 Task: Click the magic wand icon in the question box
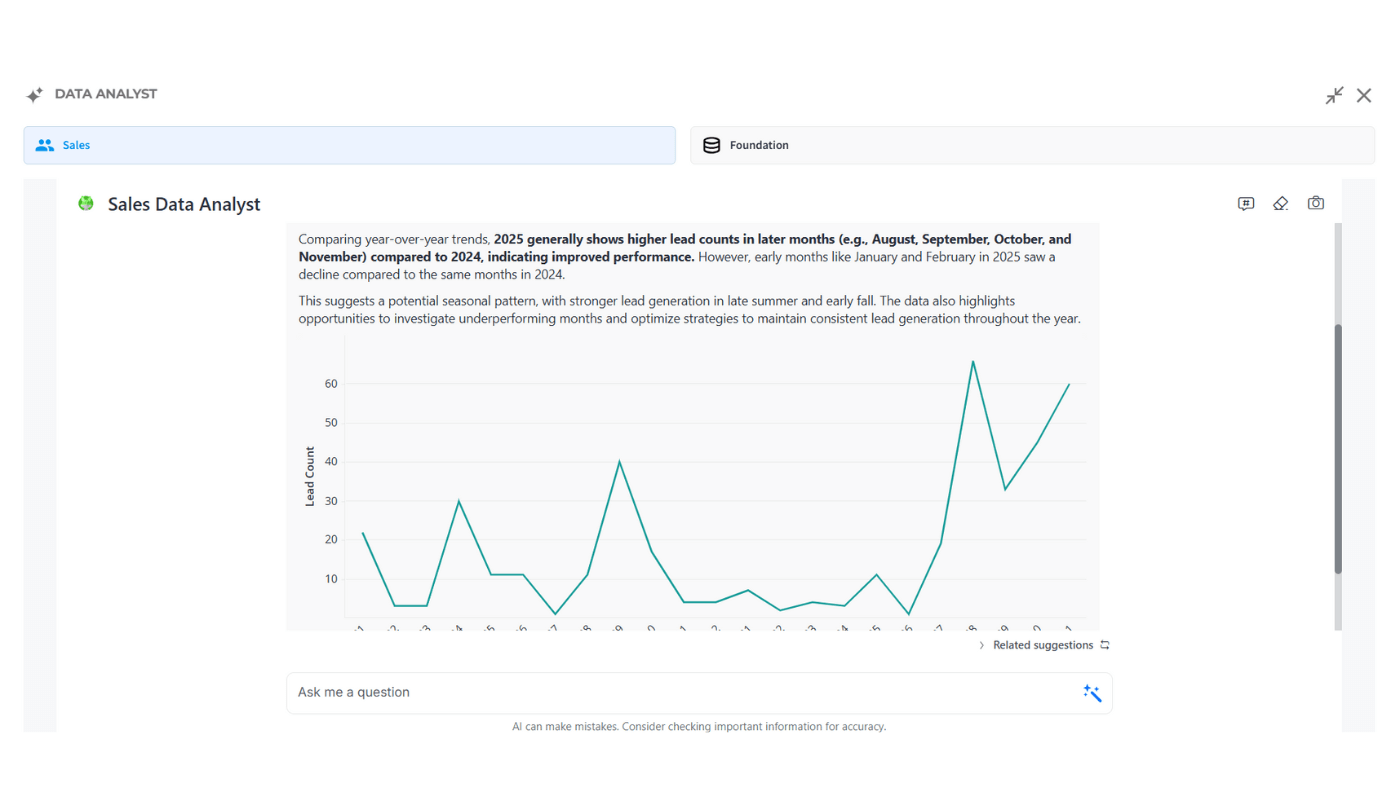(x=1092, y=693)
